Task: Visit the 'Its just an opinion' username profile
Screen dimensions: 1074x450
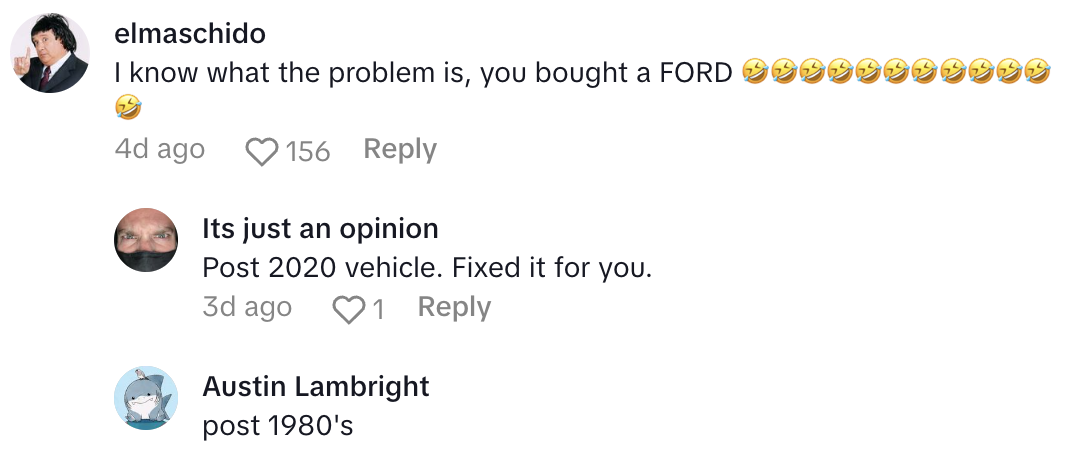Action: 320,228
